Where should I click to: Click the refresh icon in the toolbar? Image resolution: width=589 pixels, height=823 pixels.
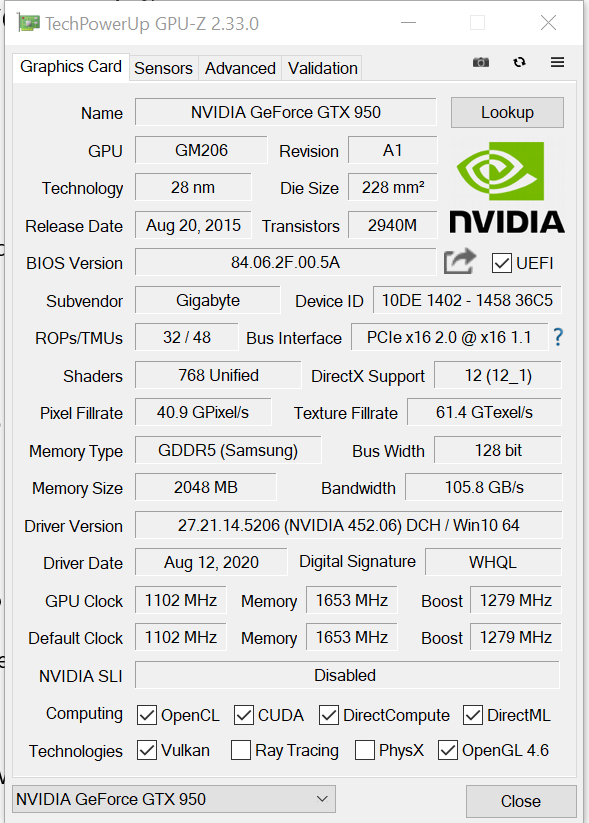[519, 62]
